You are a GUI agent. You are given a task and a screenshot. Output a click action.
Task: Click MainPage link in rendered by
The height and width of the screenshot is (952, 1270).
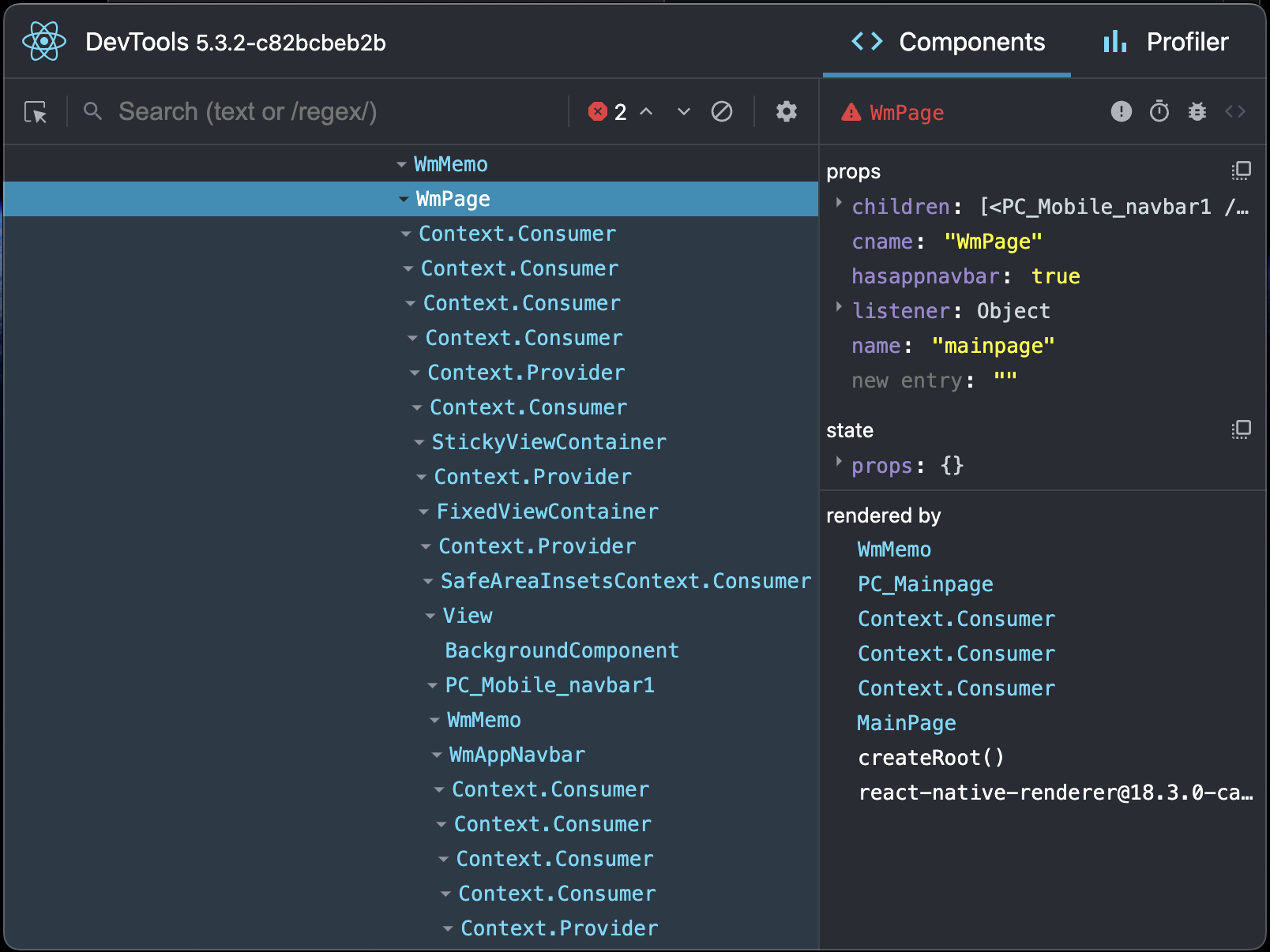coord(907,723)
